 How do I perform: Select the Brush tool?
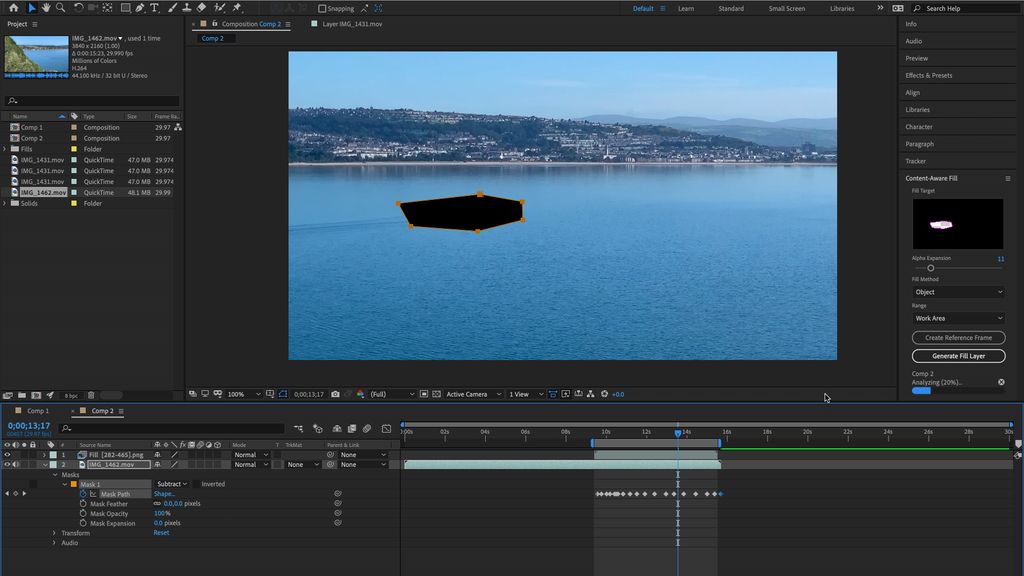pyautogui.click(x=170, y=8)
